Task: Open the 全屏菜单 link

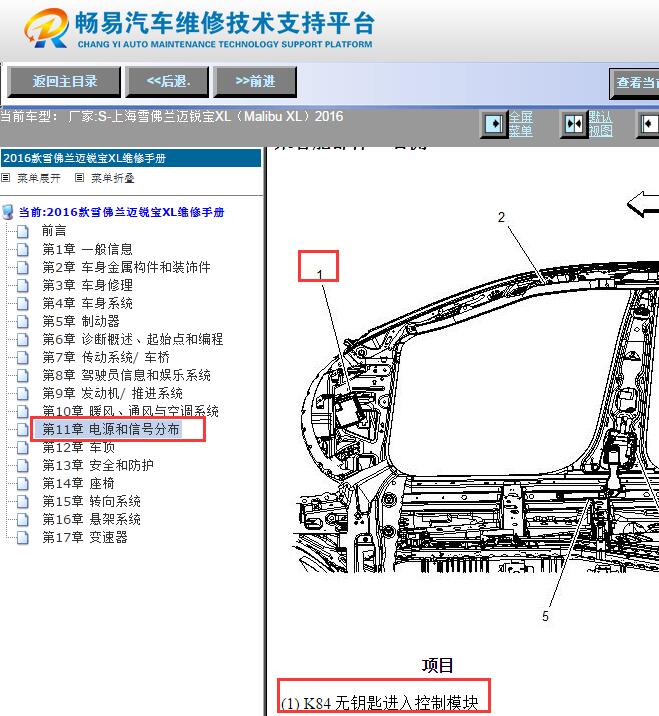Action: [521, 124]
